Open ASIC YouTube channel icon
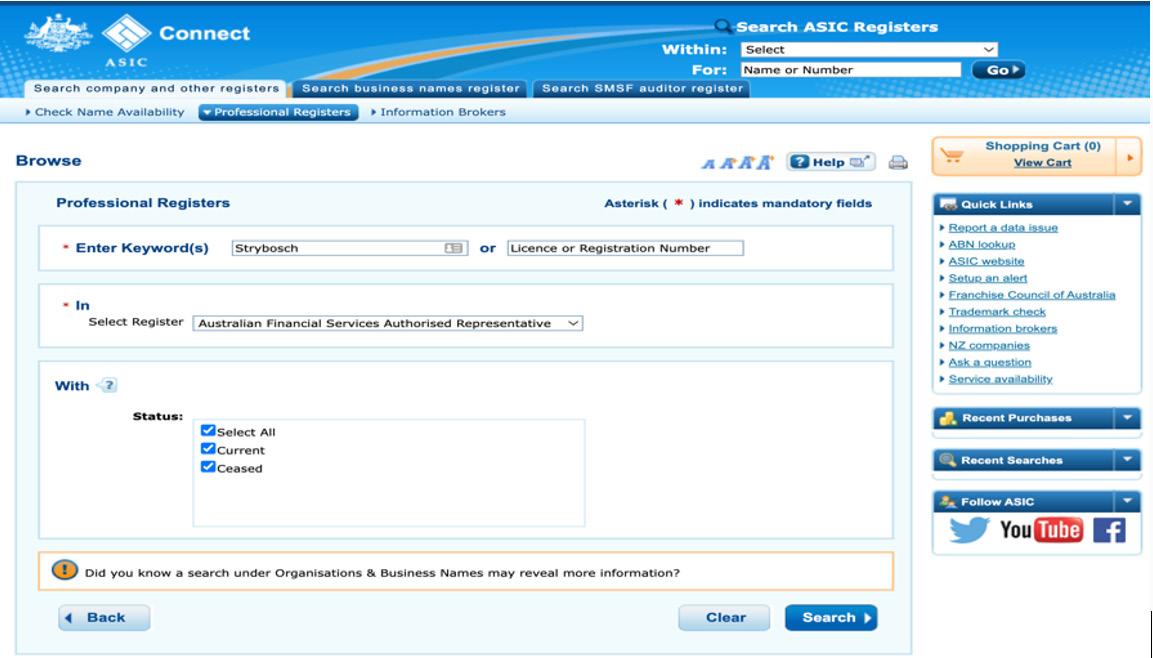This screenshot has width=1153, height=658. pyautogui.click(x=1040, y=529)
